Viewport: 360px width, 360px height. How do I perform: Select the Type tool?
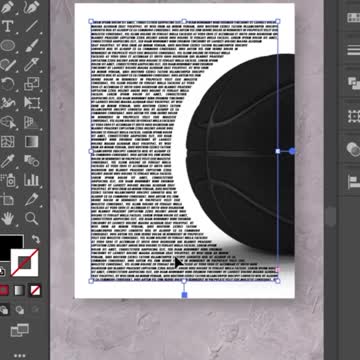[x=7, y=26]
